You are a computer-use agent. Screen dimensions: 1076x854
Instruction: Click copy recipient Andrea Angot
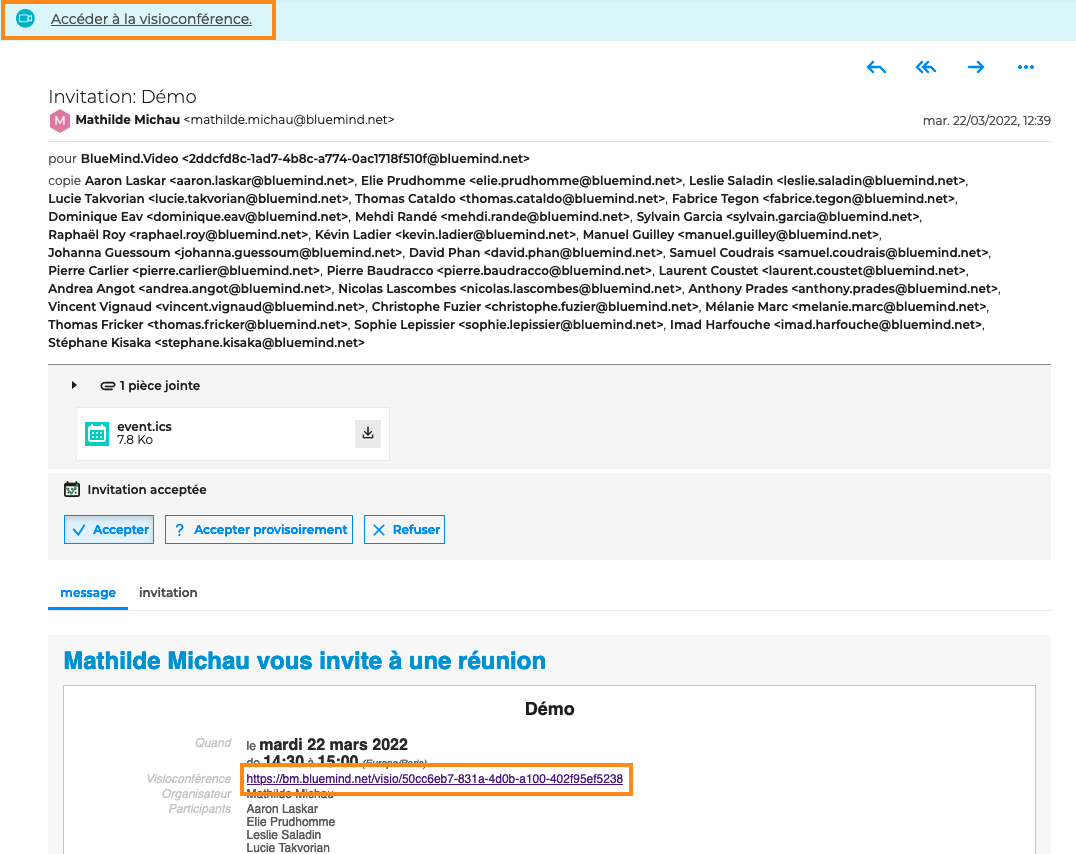pos(190,288)
